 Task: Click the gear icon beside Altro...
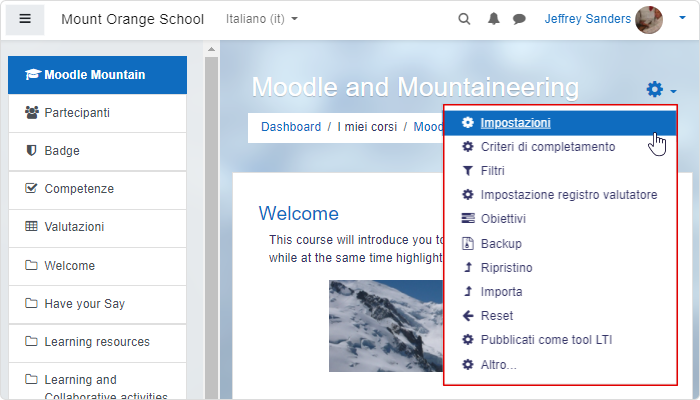click(467, 365)
